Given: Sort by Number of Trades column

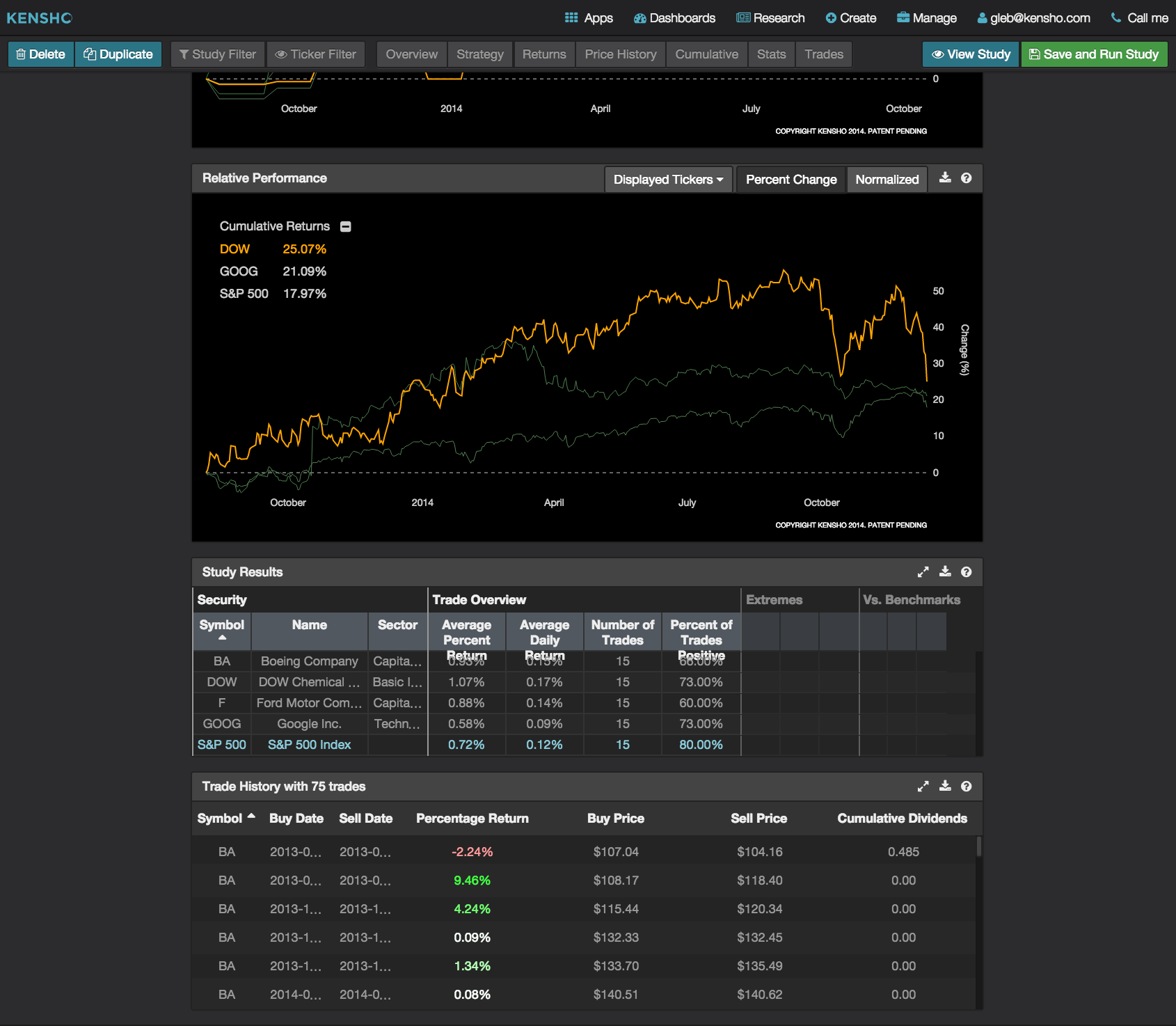Looking at the screenshot, I should (623, 631).
